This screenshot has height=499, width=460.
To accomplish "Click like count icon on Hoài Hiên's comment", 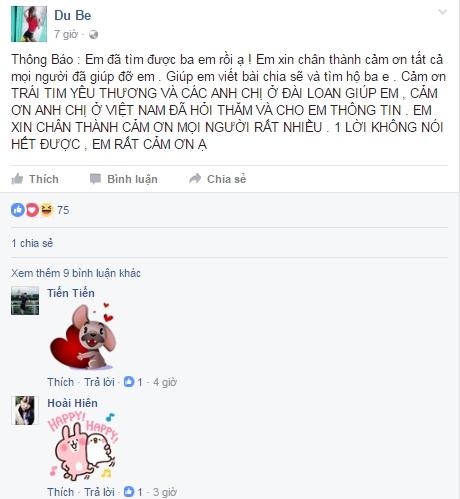I will (129, 492).
